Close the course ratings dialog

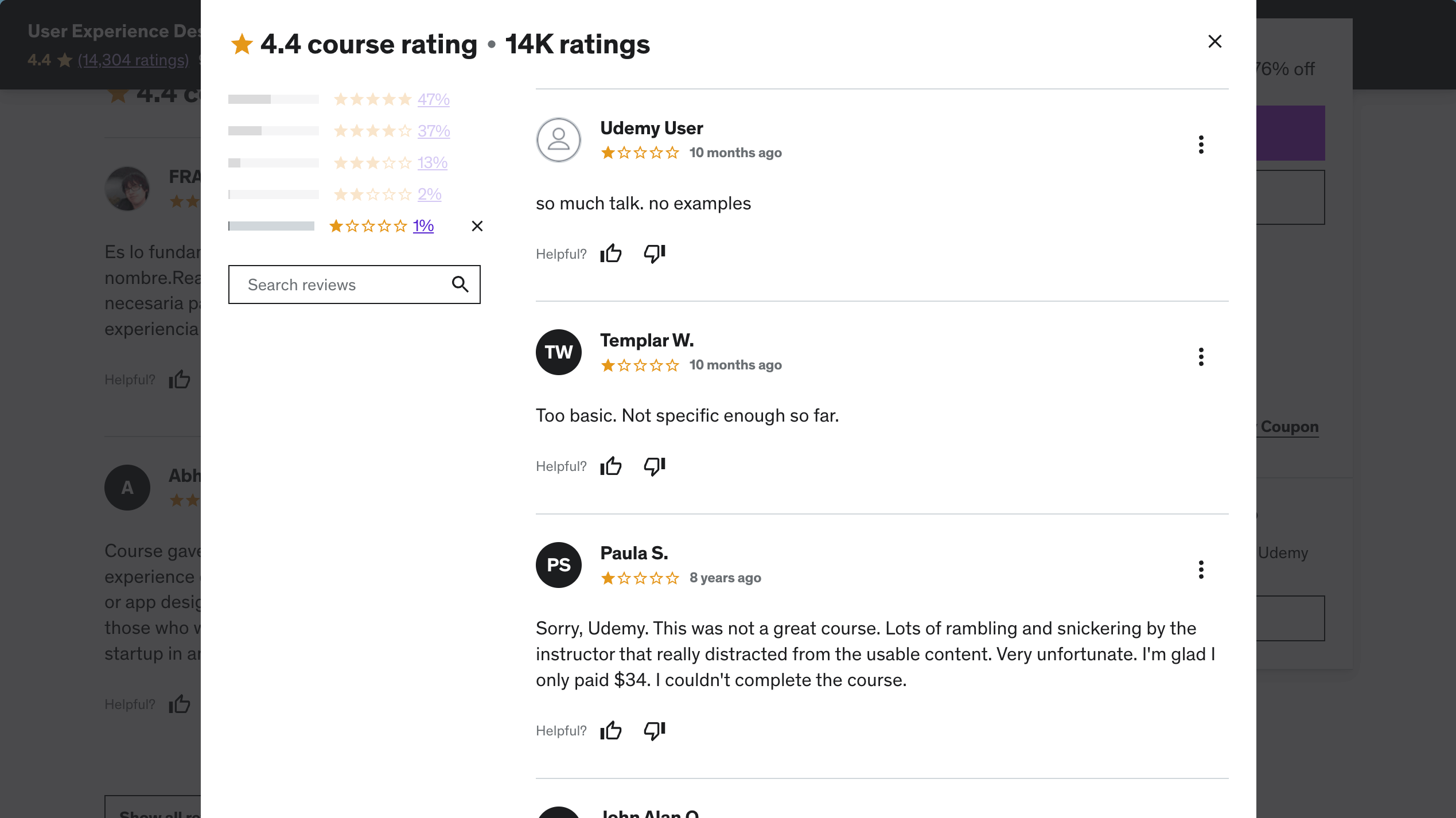1214,41
